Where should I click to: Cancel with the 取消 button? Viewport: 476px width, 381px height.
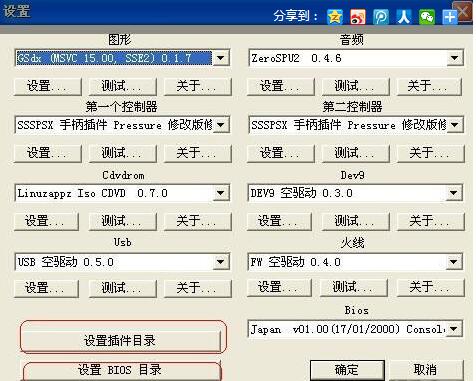point(426,370)
